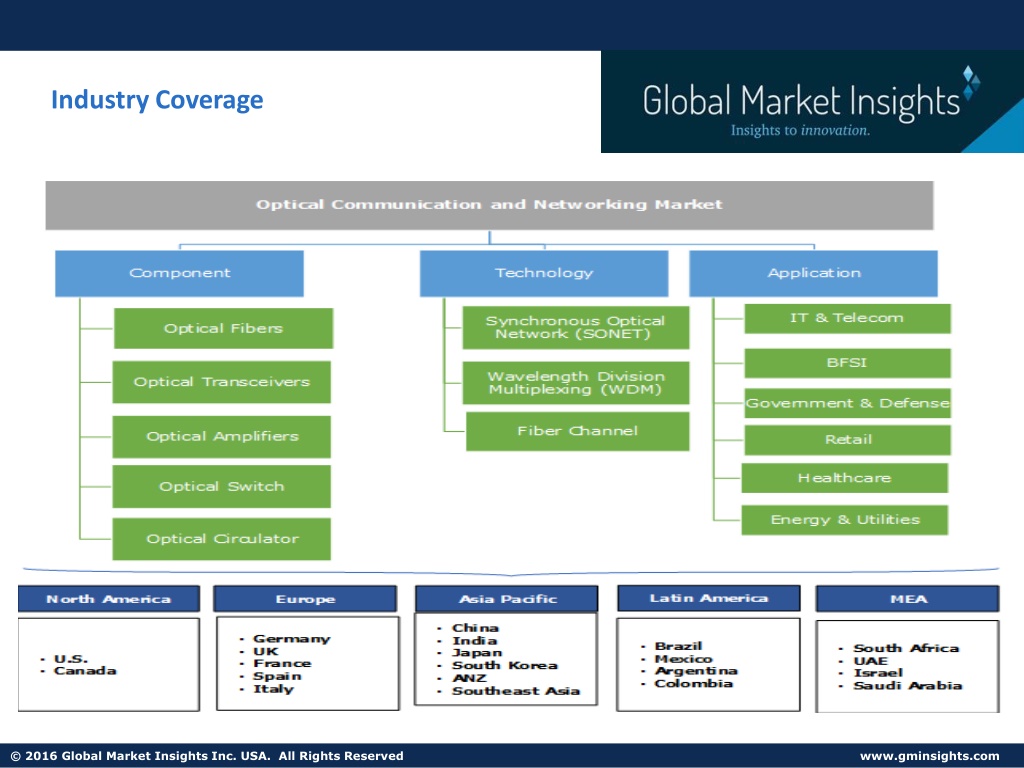Select the Optical Transceivers box
Screen dimensions: 1024x768
click(221, 382)
